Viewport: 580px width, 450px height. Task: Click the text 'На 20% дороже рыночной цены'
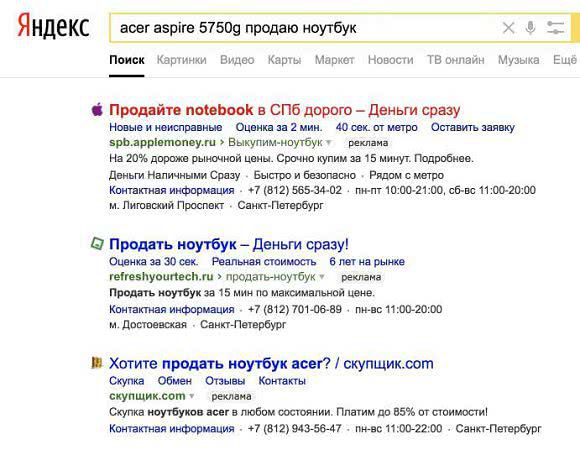[x=190, y=159]
